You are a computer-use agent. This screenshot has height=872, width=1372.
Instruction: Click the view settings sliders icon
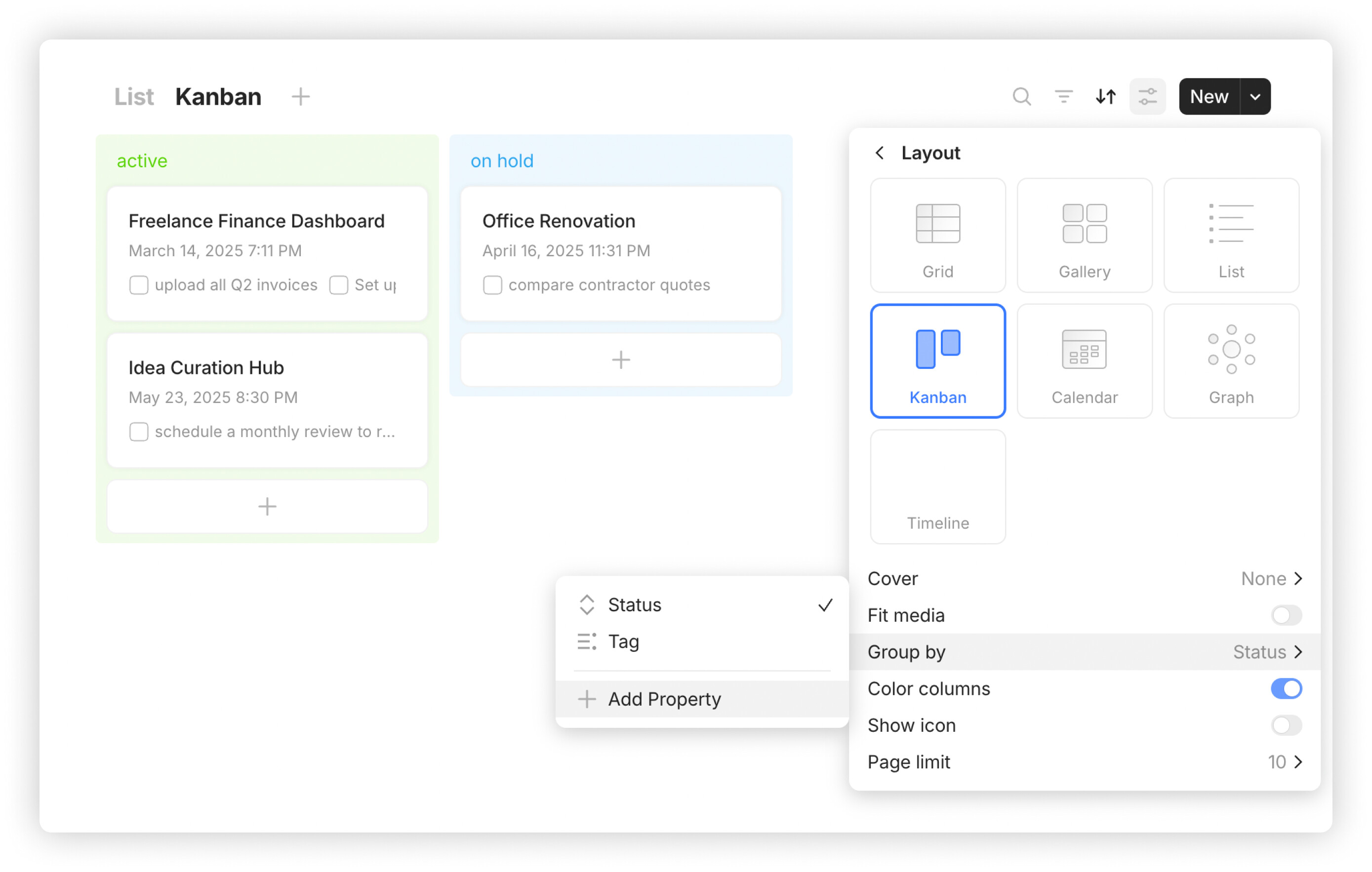(x=1147, y=97)
